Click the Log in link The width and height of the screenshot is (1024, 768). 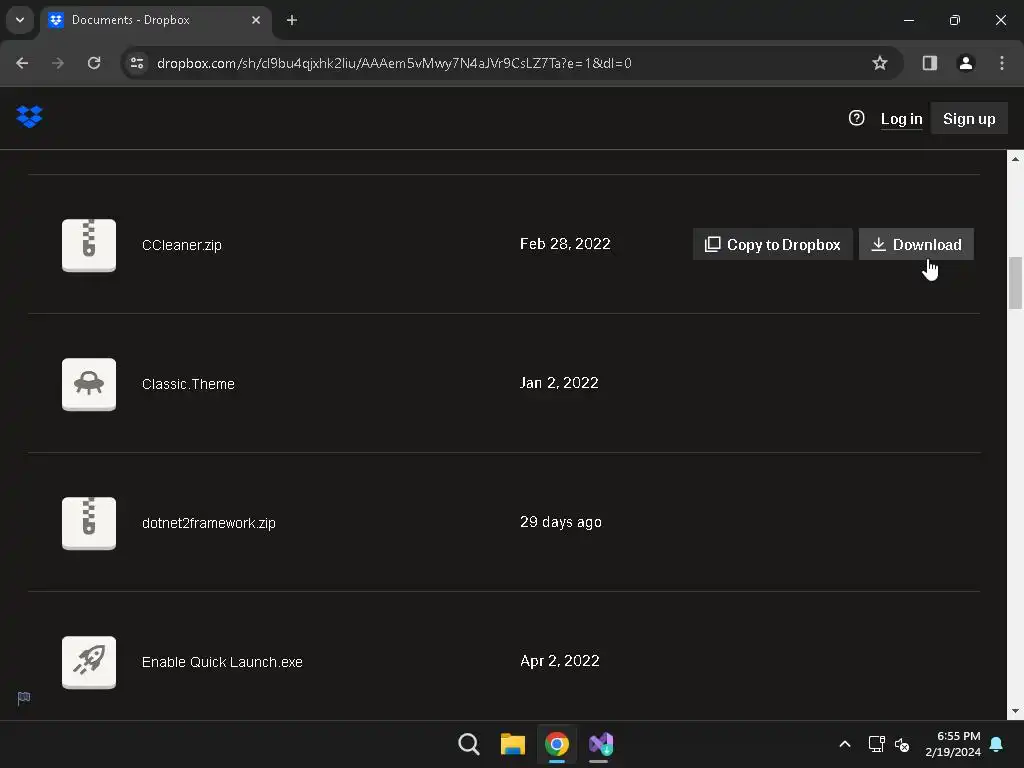coord(901,119)
